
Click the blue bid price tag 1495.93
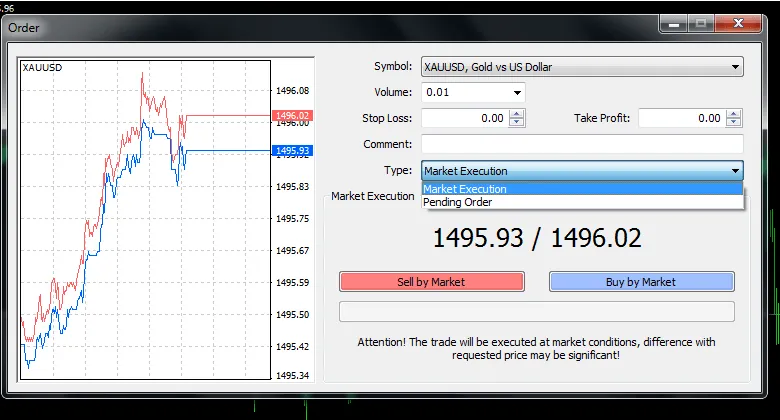click(x=292, y=150)
